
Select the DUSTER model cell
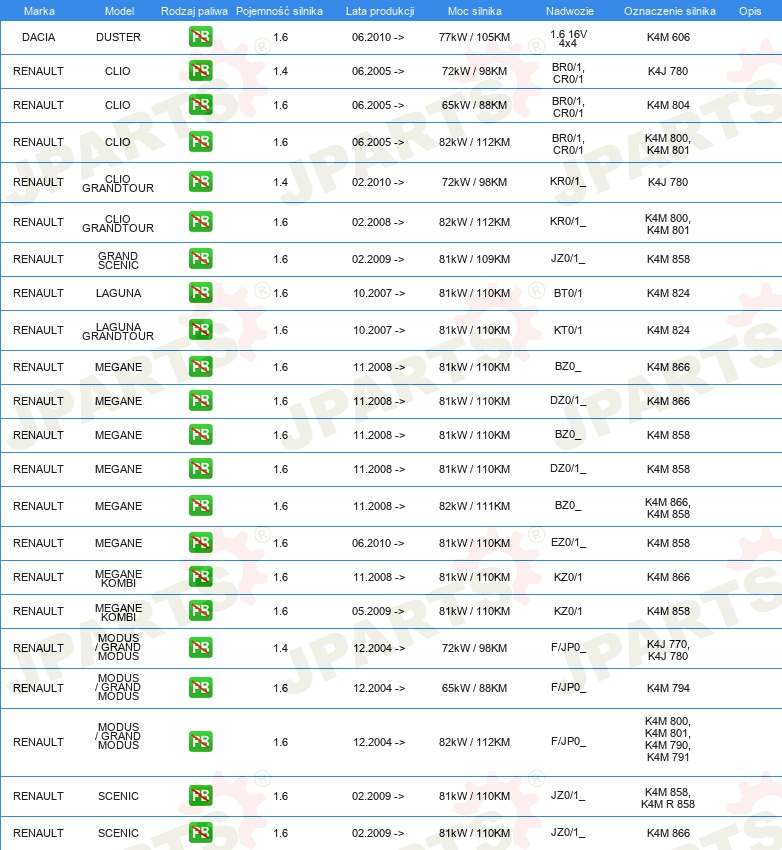[118, 37]
